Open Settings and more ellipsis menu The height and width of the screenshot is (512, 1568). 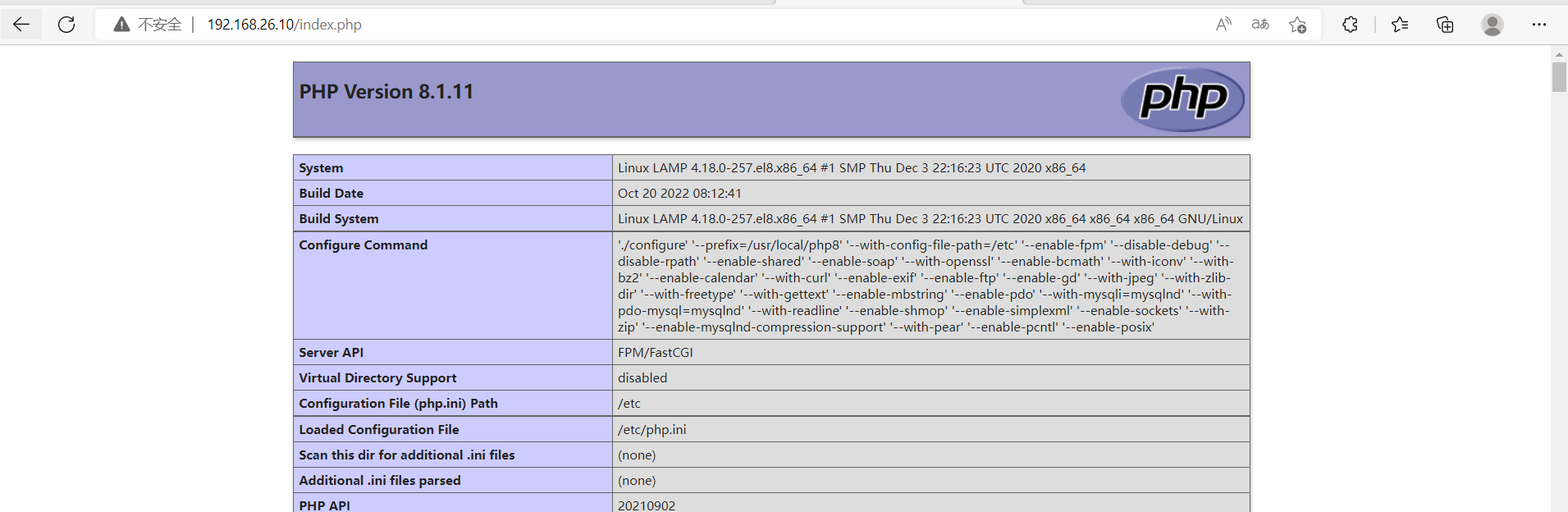pyautogui.click(x=1538, y=25)
